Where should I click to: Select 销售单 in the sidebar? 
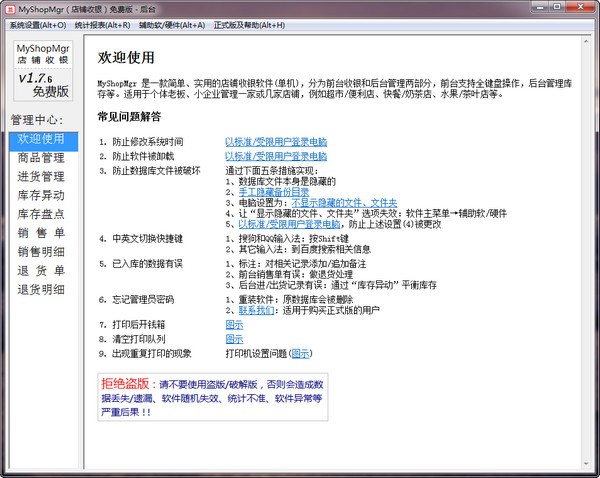pos(41,233)
